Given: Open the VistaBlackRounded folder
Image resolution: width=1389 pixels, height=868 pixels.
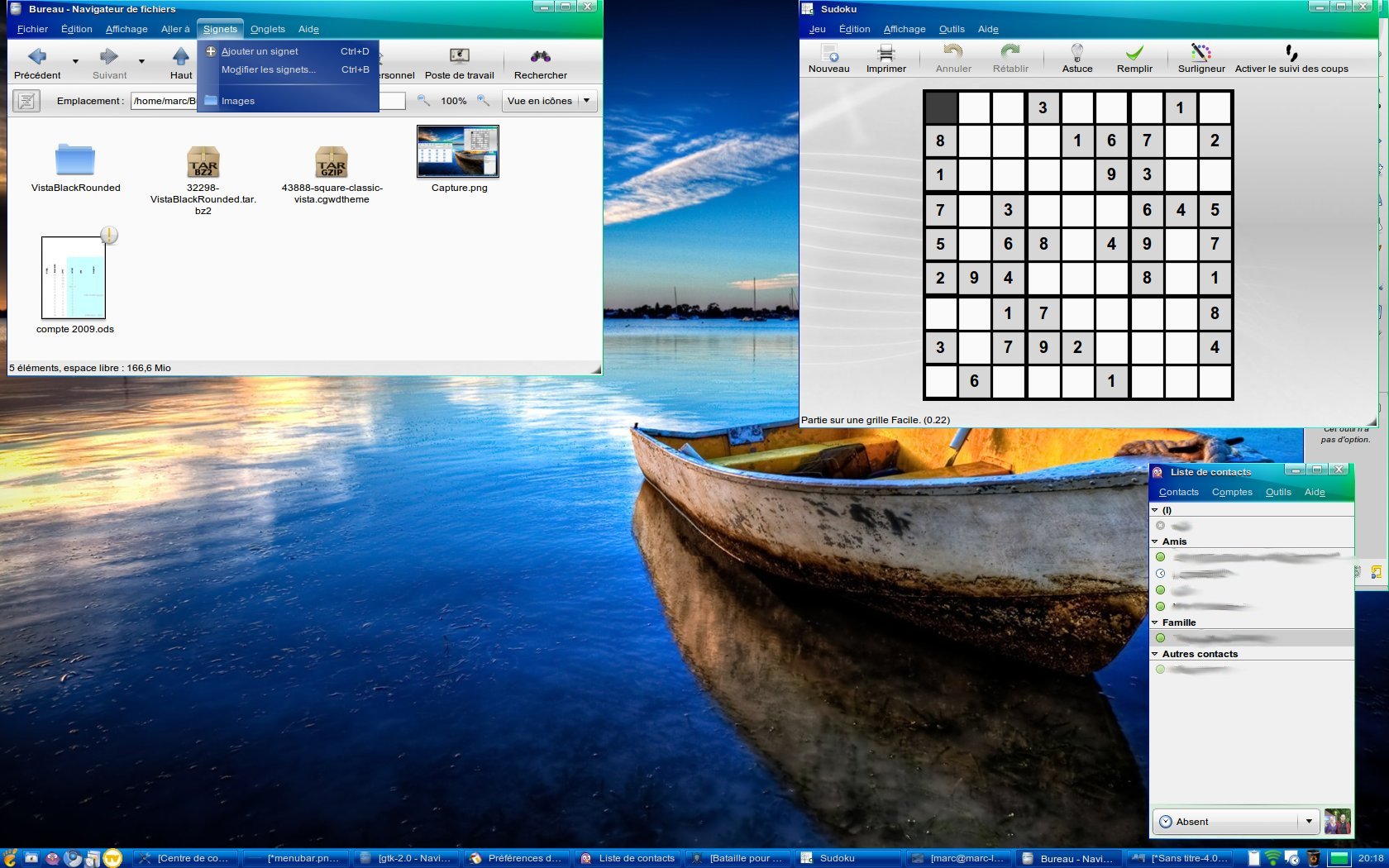Looking at the screenshot, I should pos(75,160).
